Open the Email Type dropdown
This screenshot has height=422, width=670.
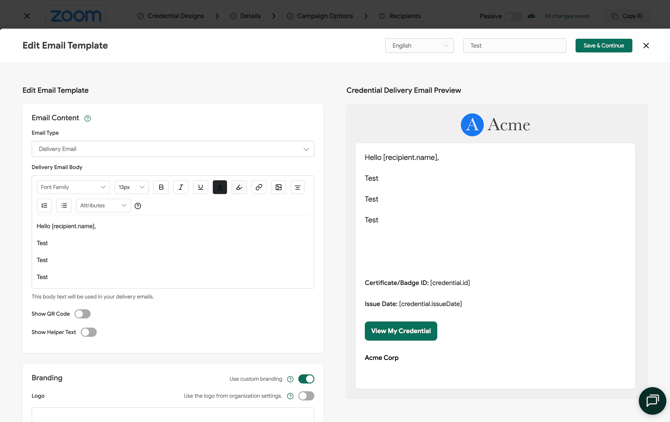(x=173, y=149)
